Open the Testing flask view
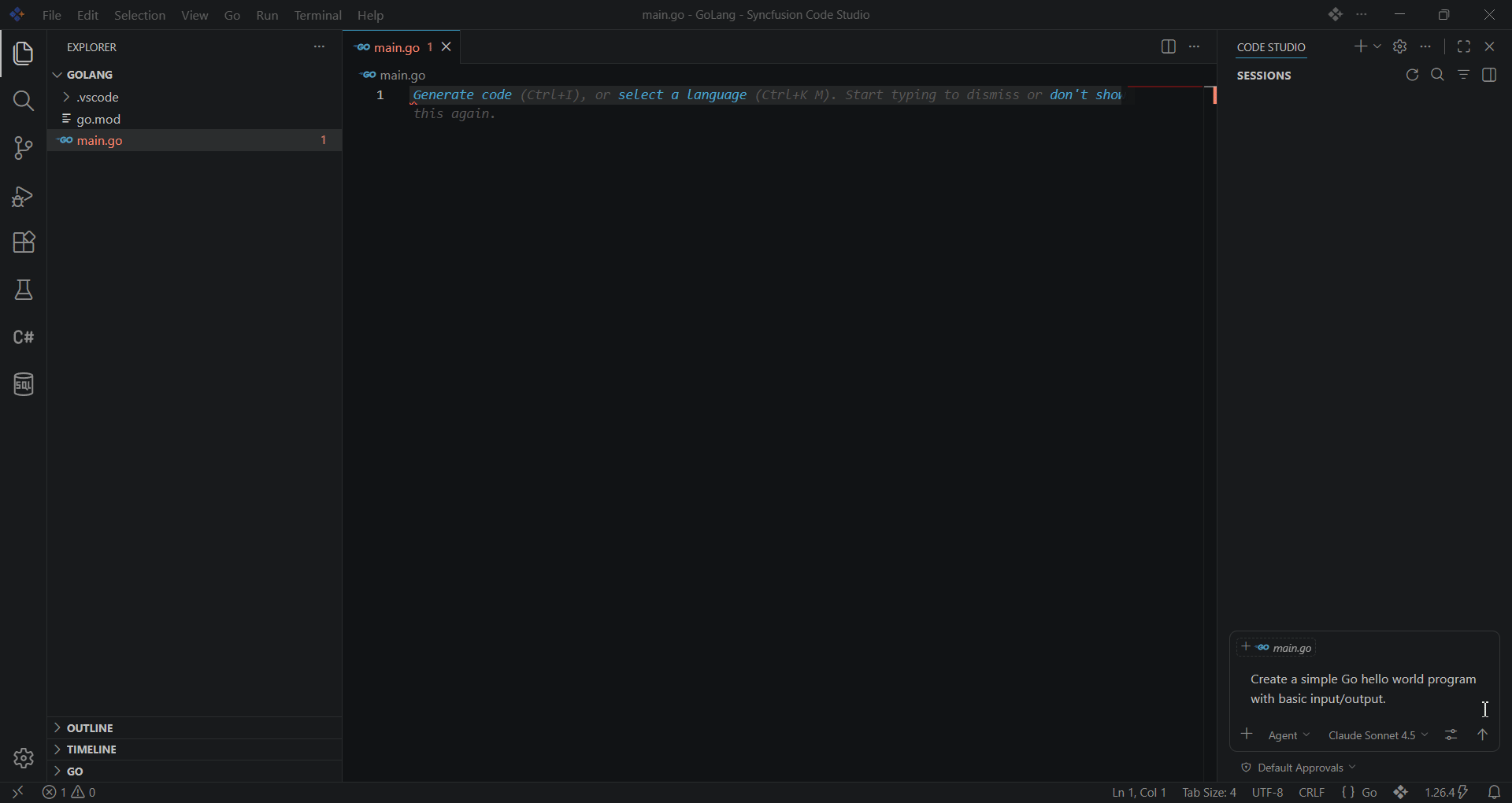The image size is (1512, 803). pos(24,290)
